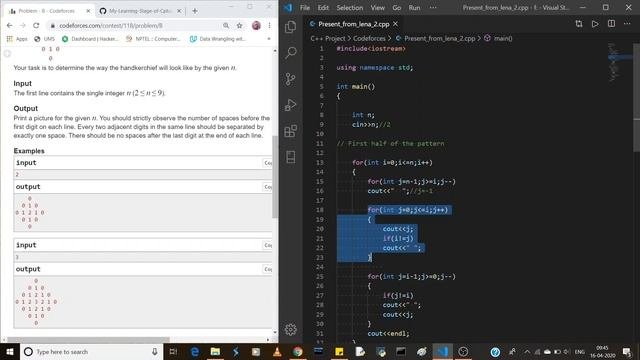Open the View menu in VS Code
Image resolution: width=640 pixels, height=360 pixels.
click(x=378, y=7)
